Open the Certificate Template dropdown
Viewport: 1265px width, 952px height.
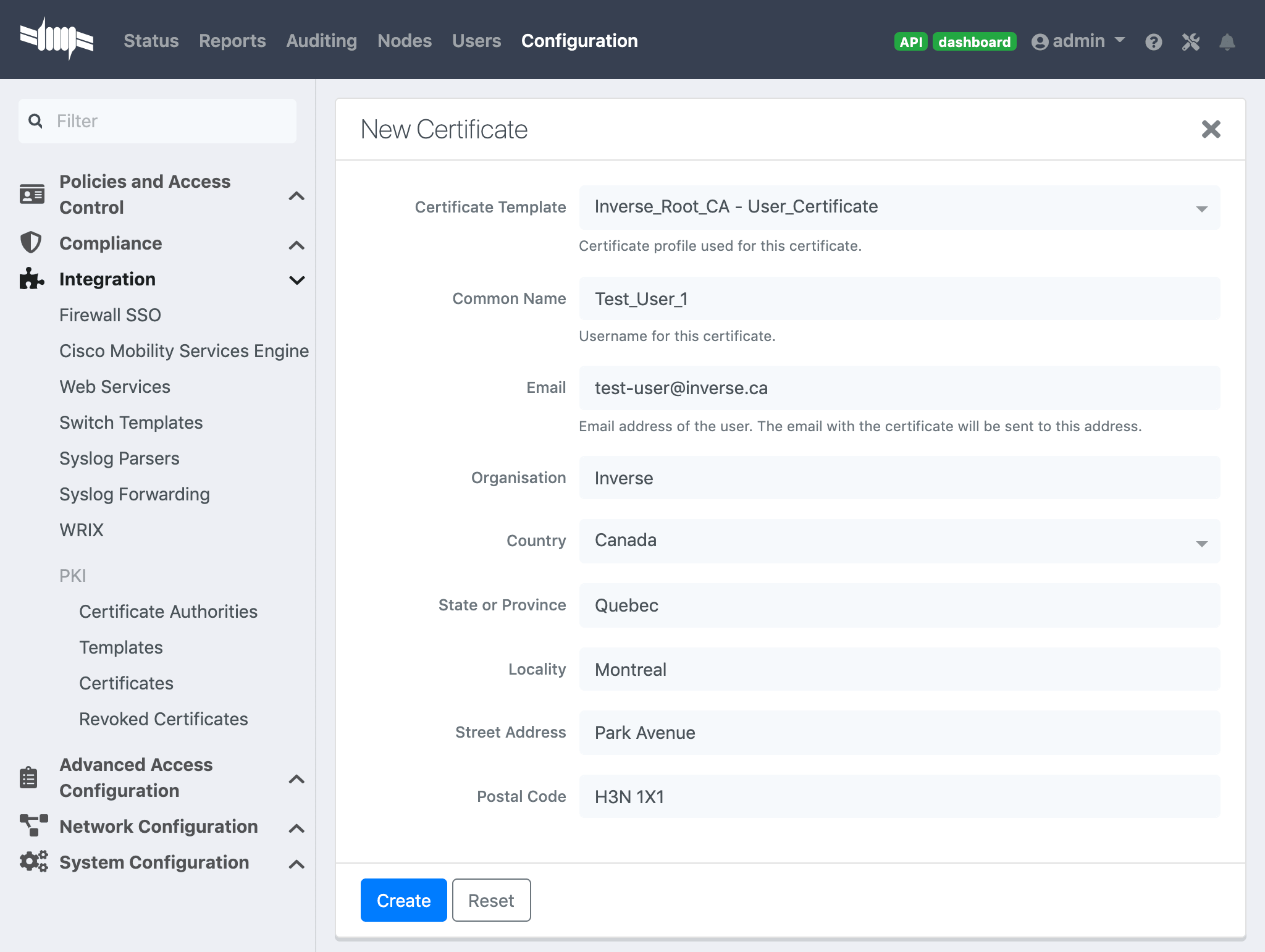tap(899, 207)
